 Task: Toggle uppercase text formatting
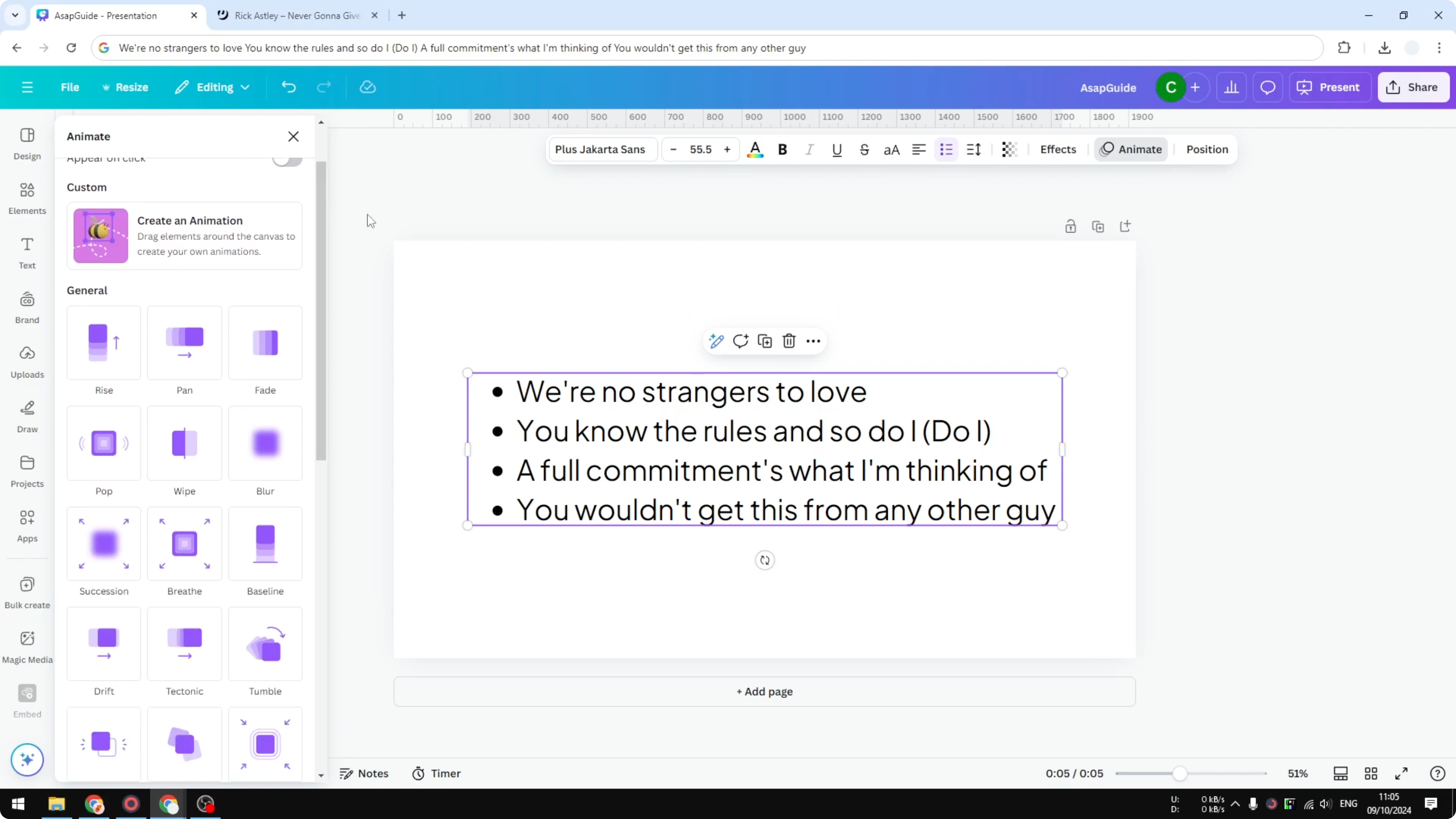tap(891, 149)
